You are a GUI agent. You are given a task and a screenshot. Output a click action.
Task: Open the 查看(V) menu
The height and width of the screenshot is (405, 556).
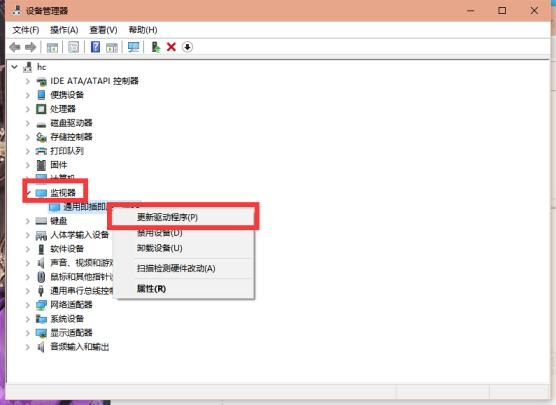click(x=103, y=30)
